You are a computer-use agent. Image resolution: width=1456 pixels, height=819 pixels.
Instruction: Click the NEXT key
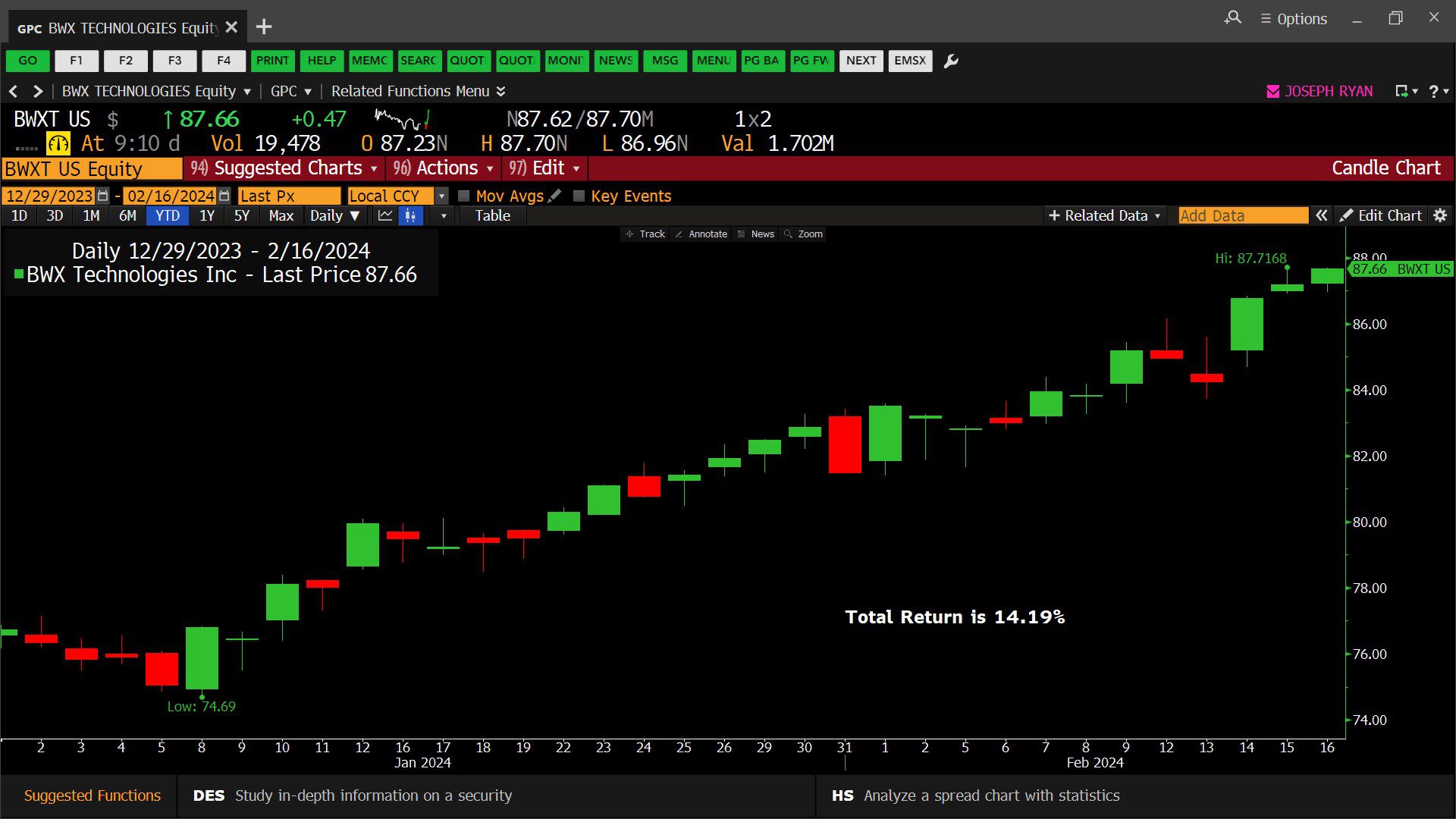tap(861, 61)
